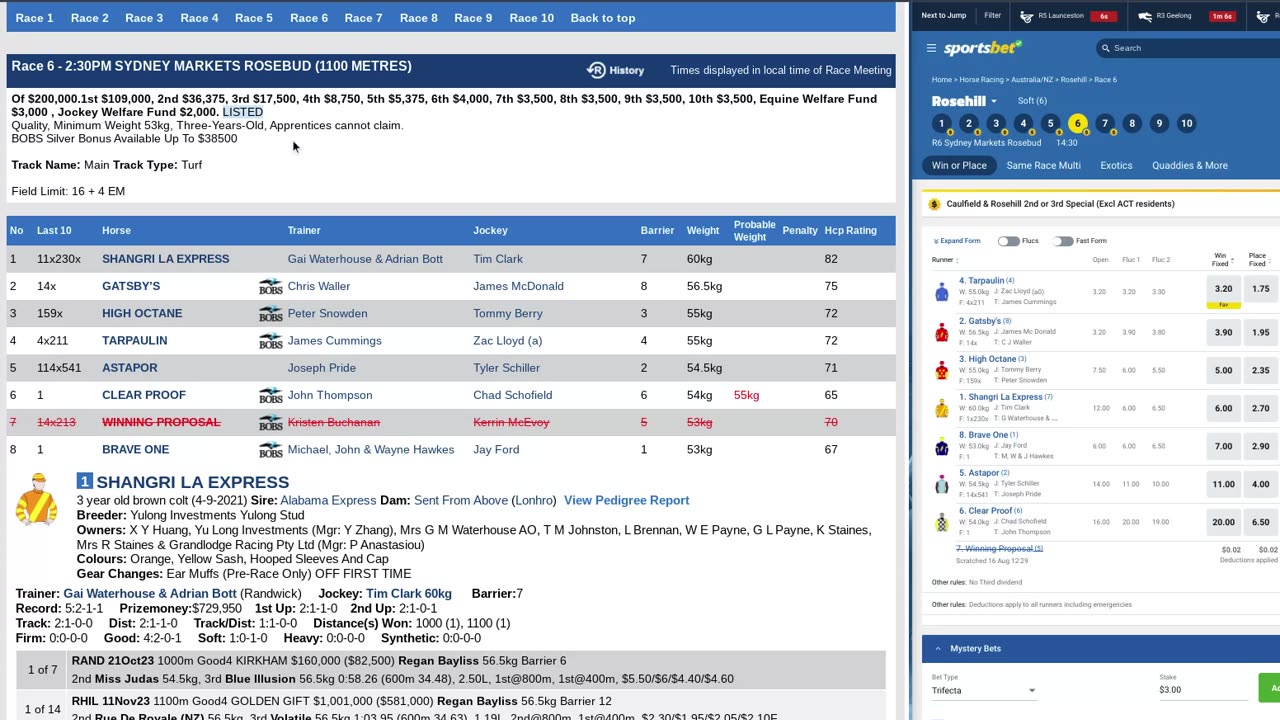Click BOBS logo next to Gatsby's
The width and height of the screenshot is (1280, 720).
point(270,286)
